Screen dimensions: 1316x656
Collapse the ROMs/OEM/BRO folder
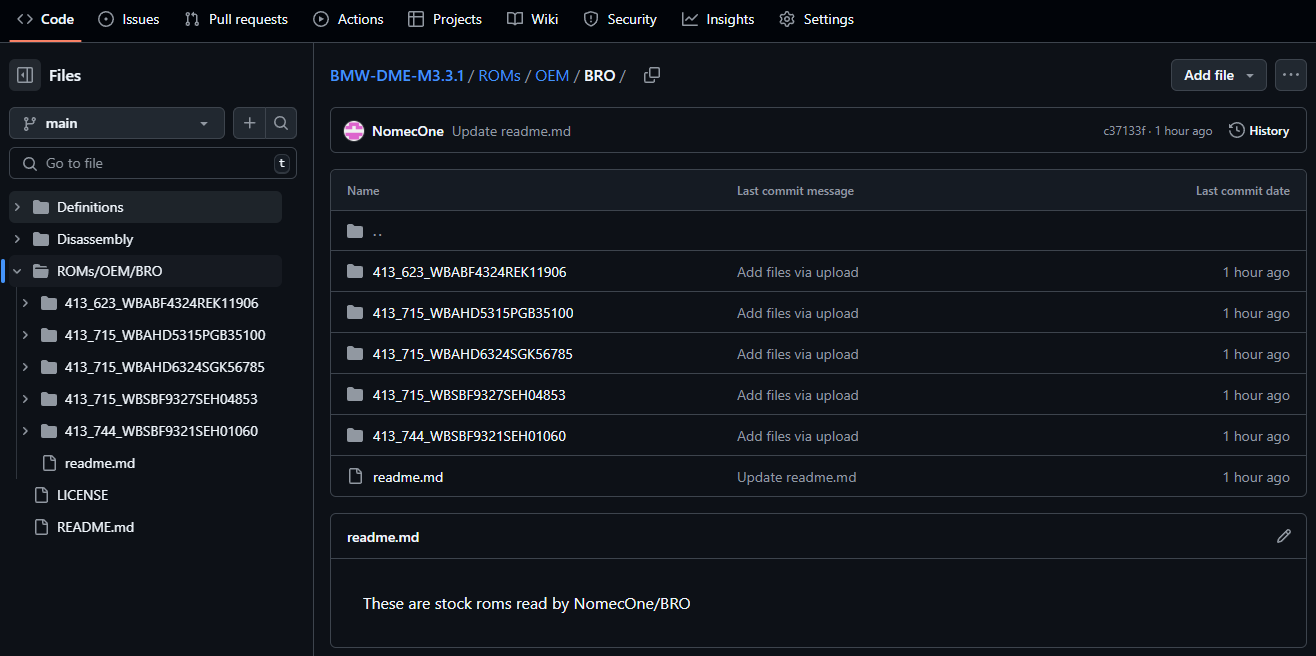pos(16,270)
